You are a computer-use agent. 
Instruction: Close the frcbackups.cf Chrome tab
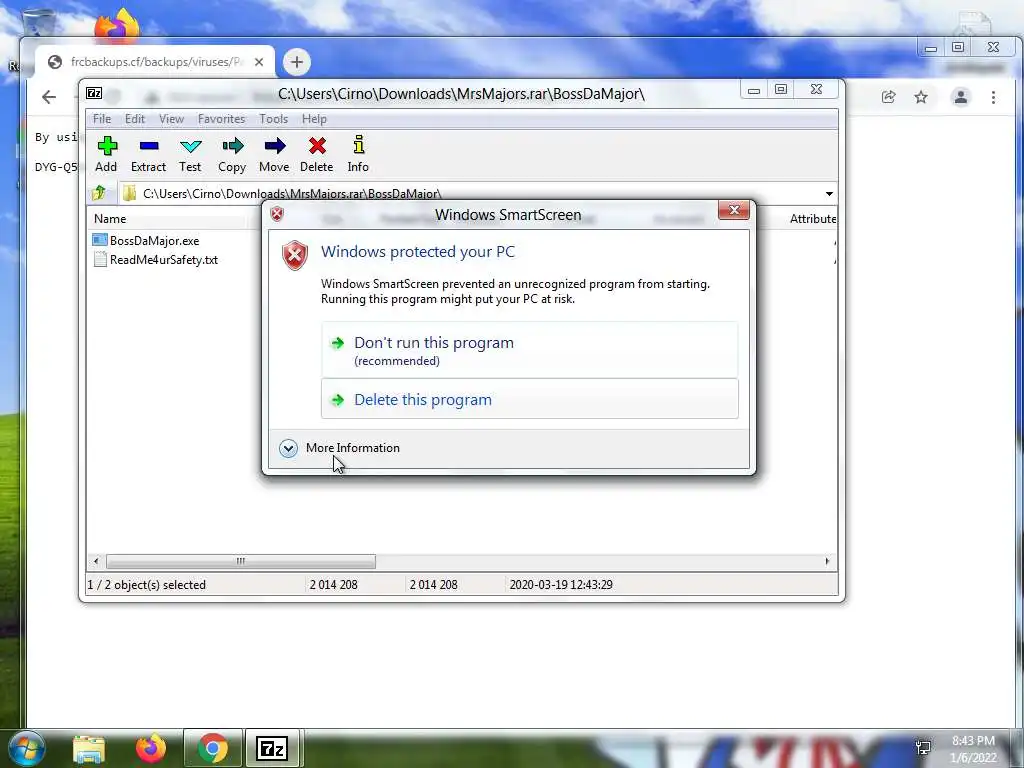click(x=259, y=62)
